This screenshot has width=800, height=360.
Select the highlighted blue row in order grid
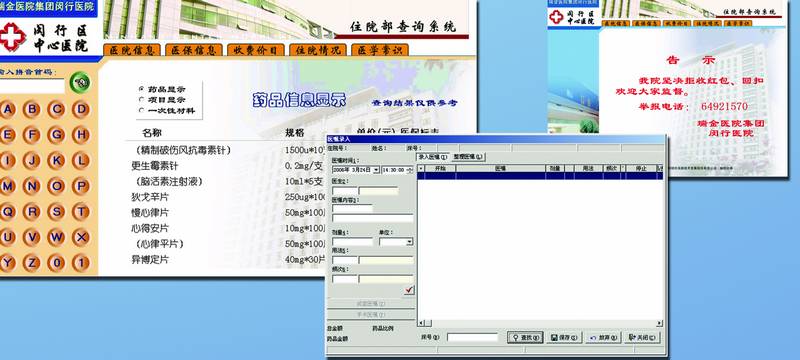(540, 176)
